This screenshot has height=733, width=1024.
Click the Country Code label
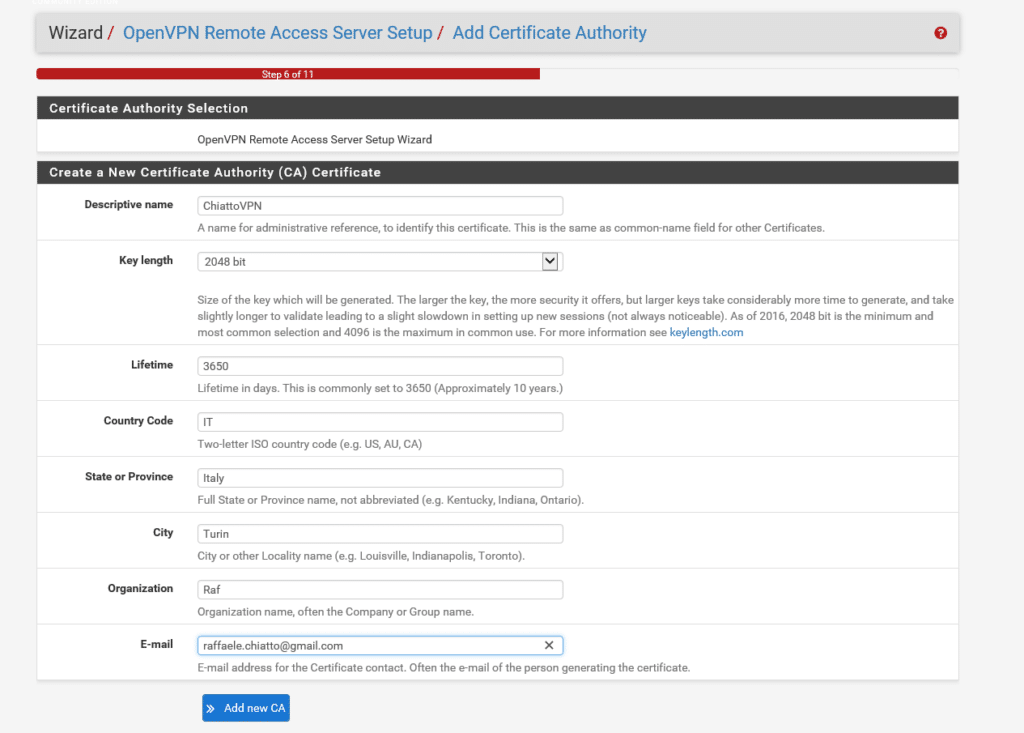[x=138, y=421]
